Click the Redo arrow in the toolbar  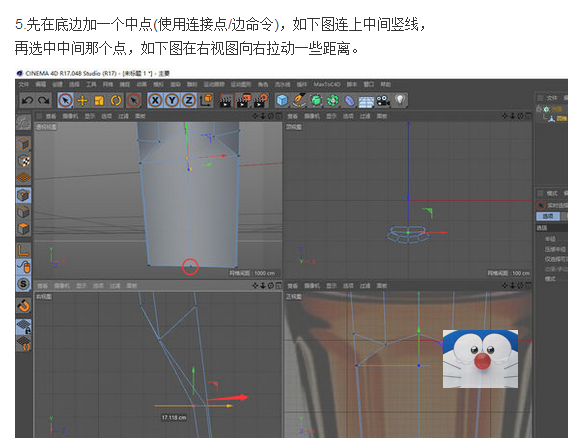[x=44, y=100]
